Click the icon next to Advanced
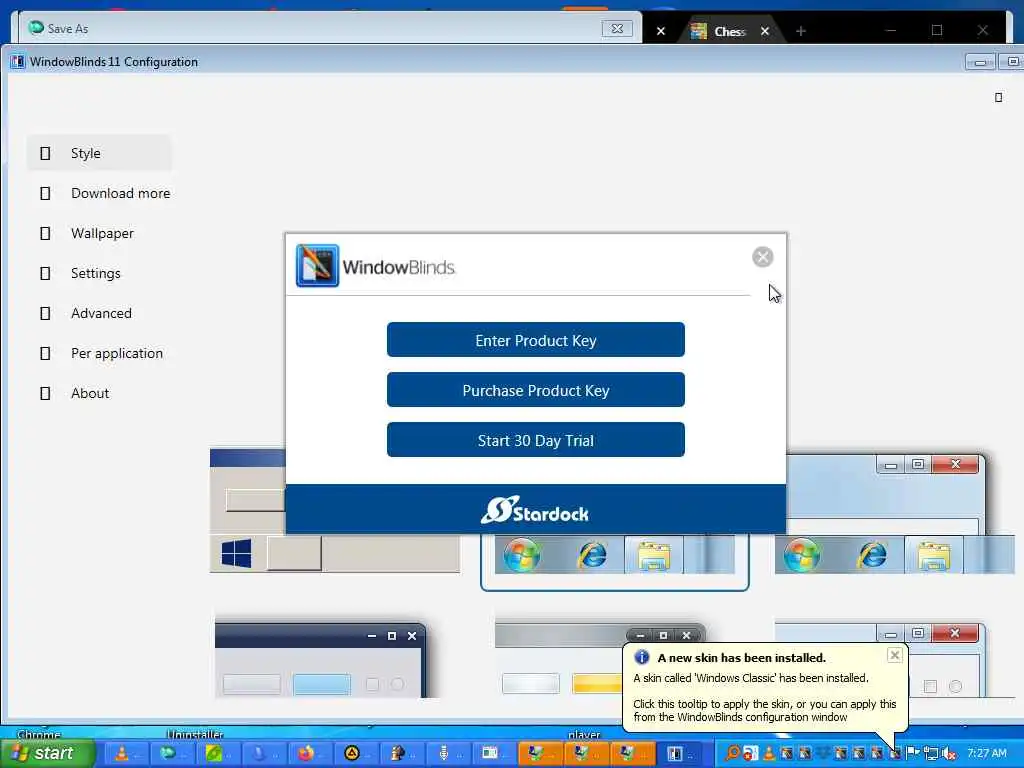Viewport: 1024px width, 768px height. click(45, 313)
